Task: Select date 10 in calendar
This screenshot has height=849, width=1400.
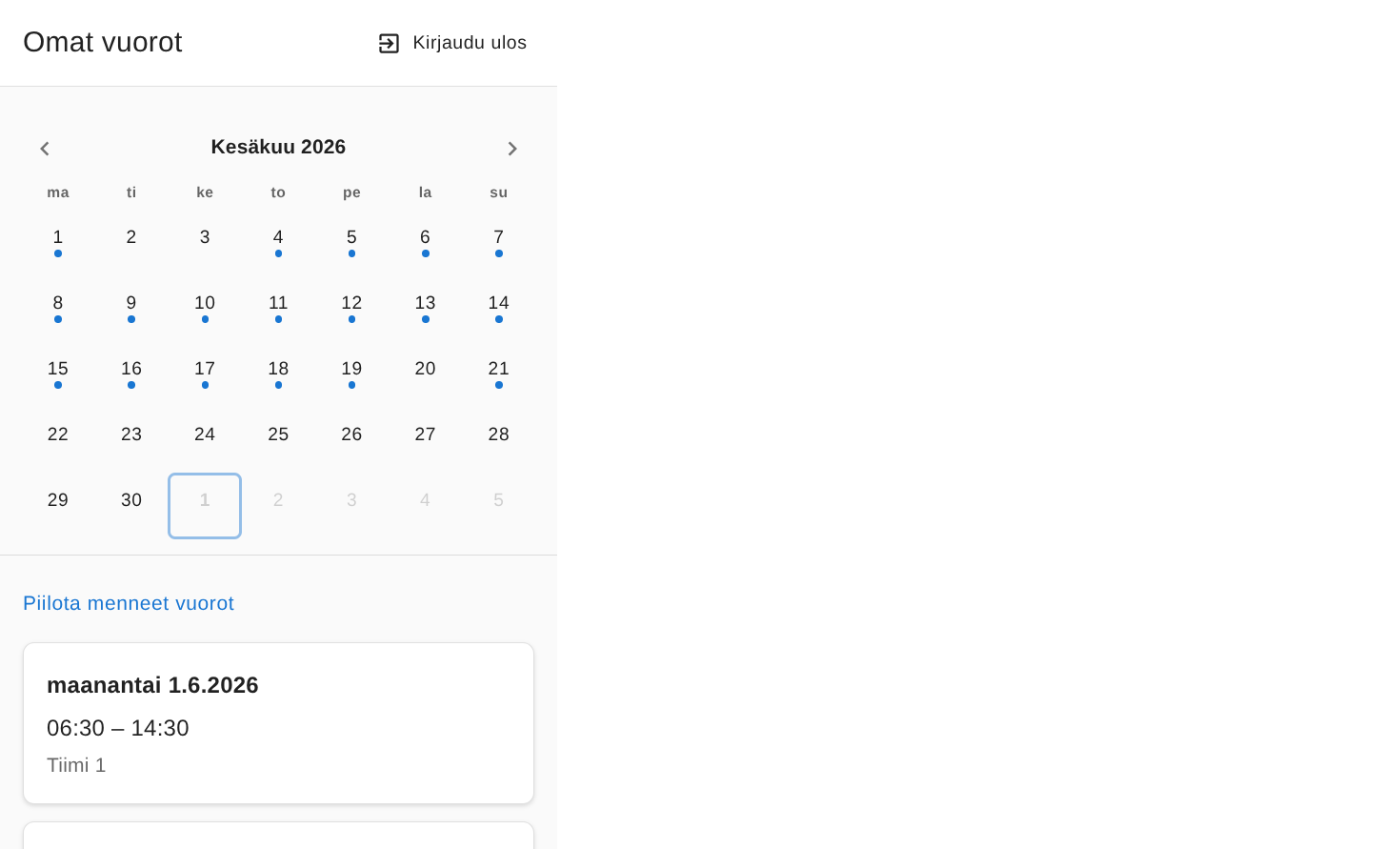Action: point(205,309)
